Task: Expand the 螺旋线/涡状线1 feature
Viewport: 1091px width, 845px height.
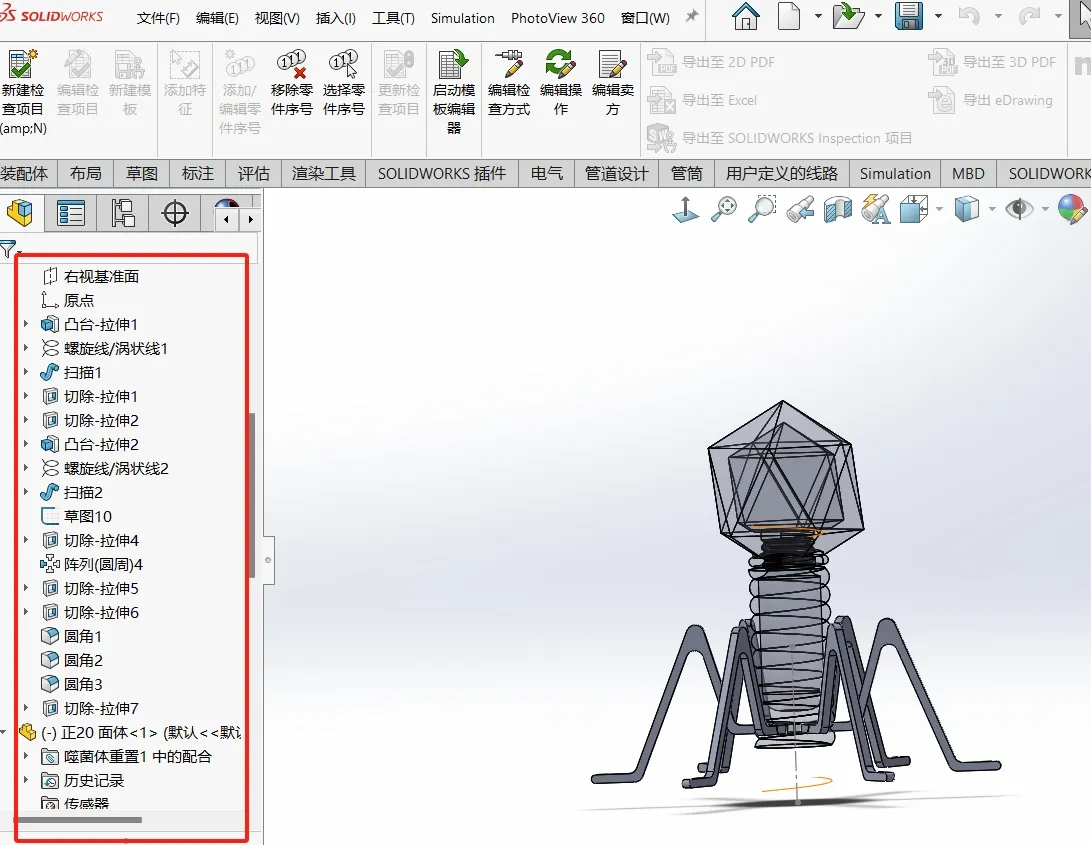Action: pyautogui.click(x=26, y=348)
